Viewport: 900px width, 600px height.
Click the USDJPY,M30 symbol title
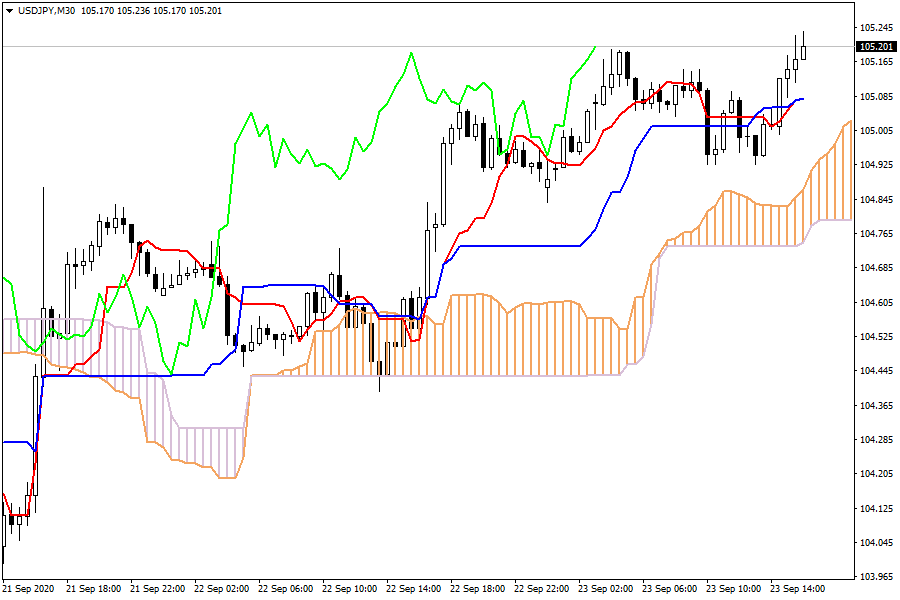click(46, 10)
